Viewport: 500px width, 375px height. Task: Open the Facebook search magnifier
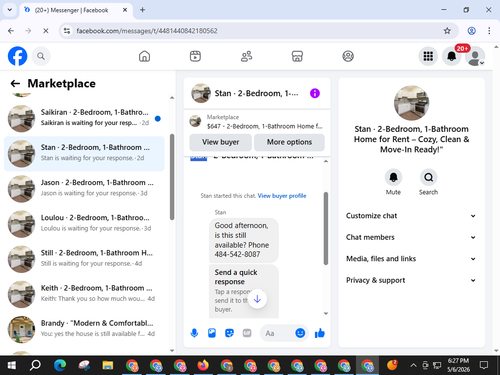[41, 56]
